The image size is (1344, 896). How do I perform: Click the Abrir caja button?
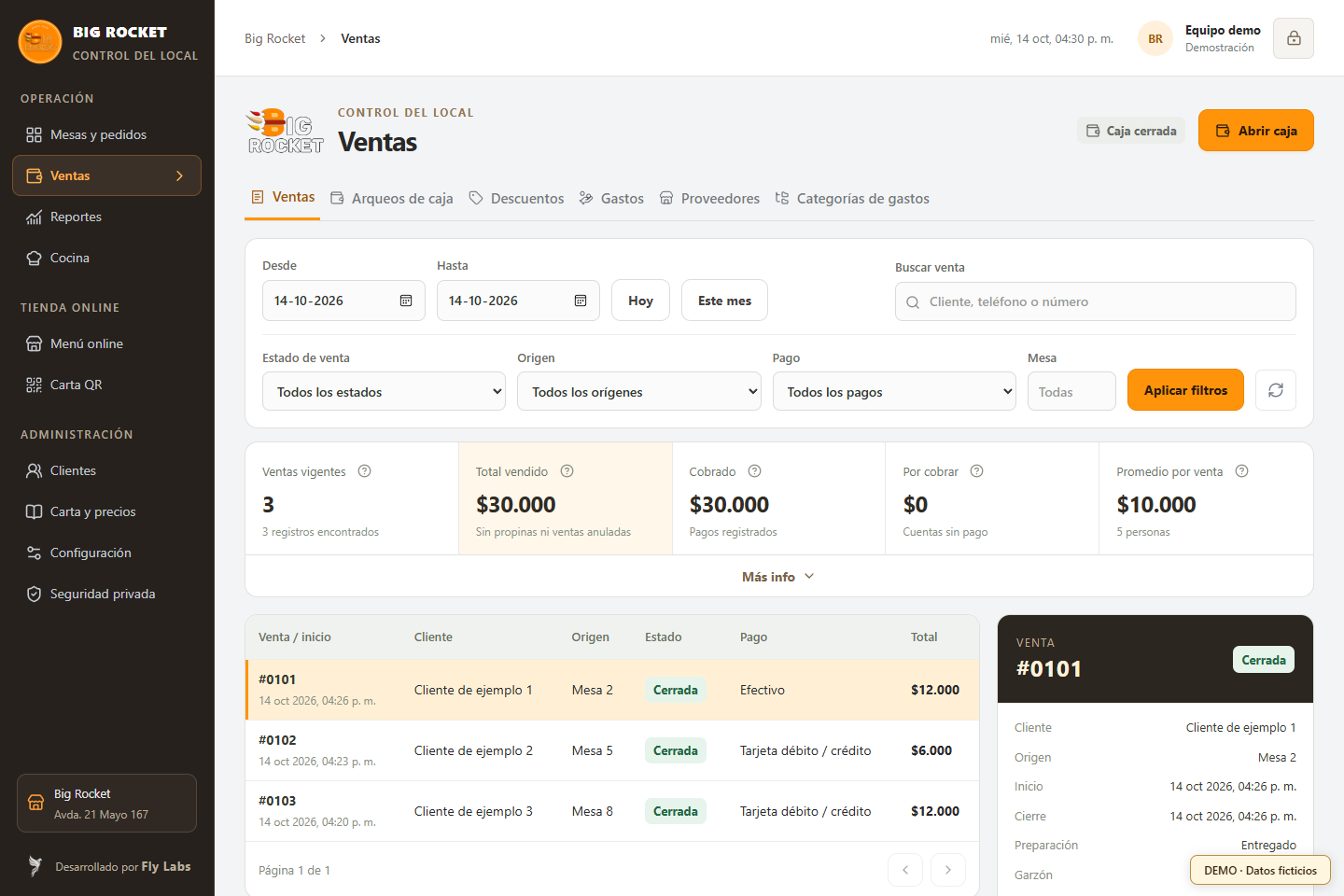tap(1256, 131)
